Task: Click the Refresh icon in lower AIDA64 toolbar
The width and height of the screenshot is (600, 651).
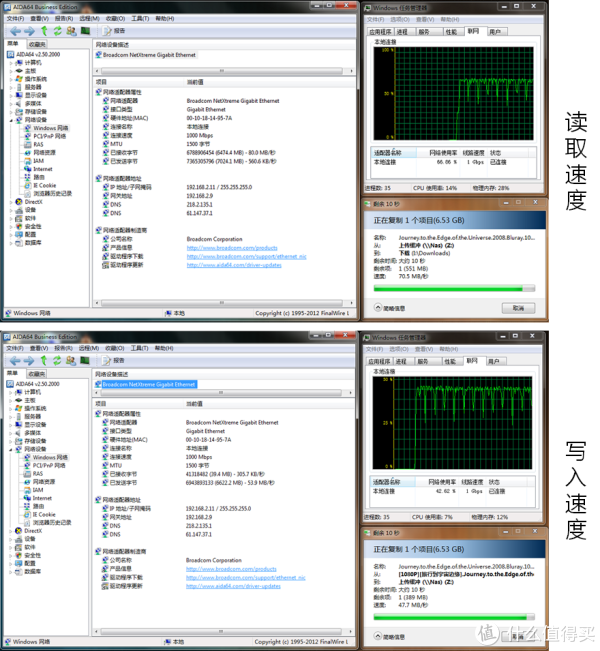Action: point(56,360)
